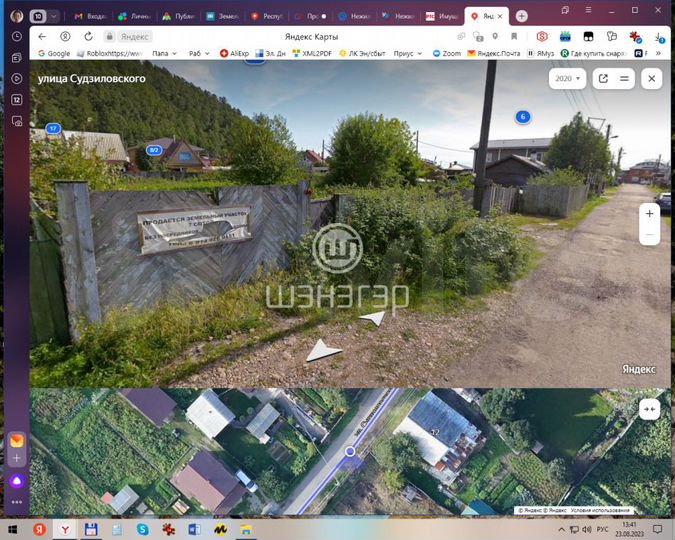Open the Windows notification center icon
The width and height of the screenshot is (675, 540).
pos(657,529)
